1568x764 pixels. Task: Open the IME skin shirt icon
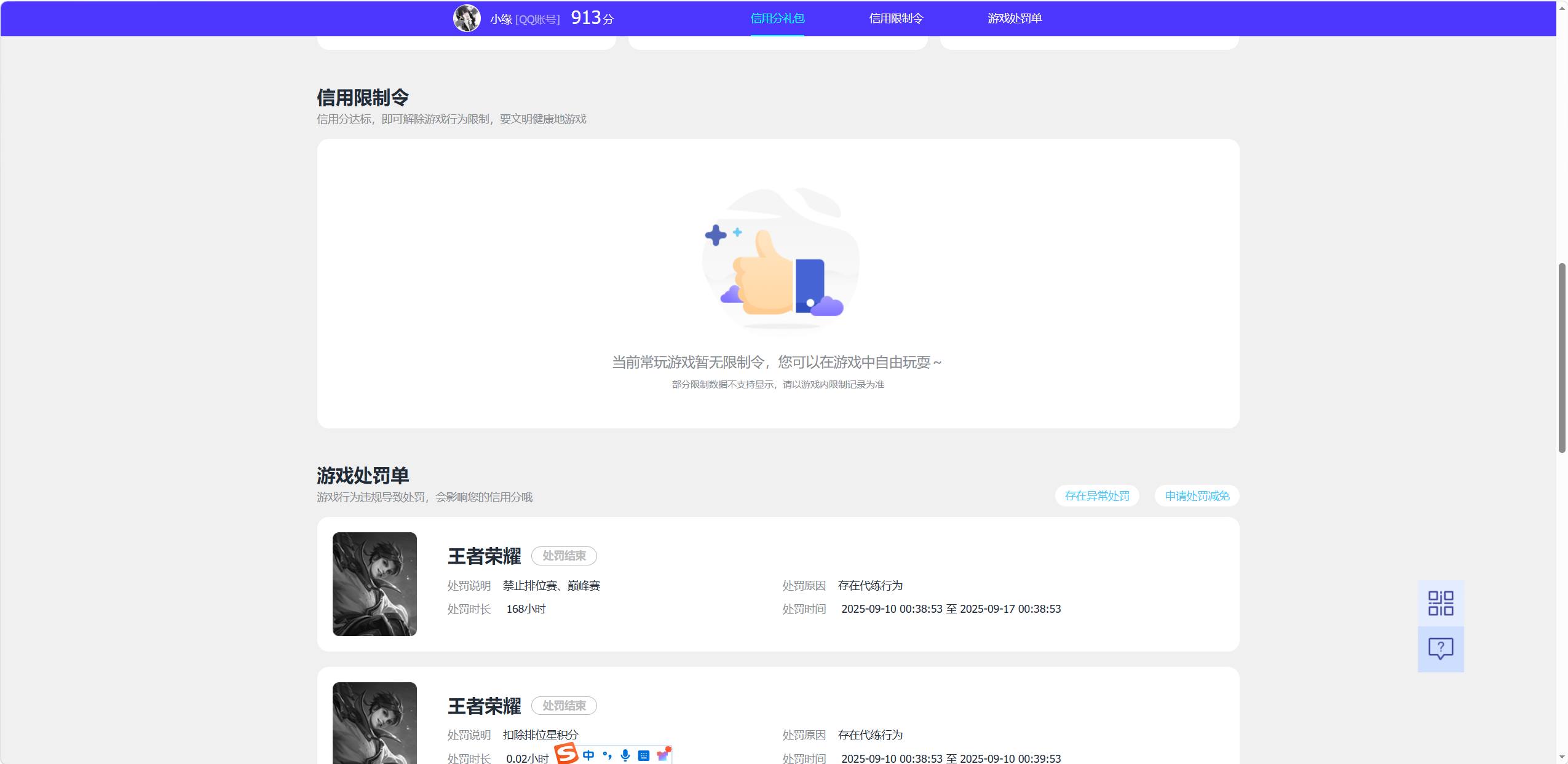663,755
